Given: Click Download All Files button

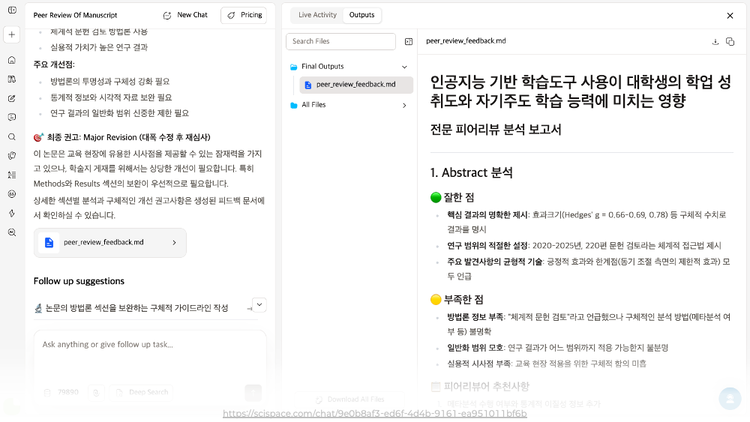Looking at the screenshot, I should (x=350, y=400).
